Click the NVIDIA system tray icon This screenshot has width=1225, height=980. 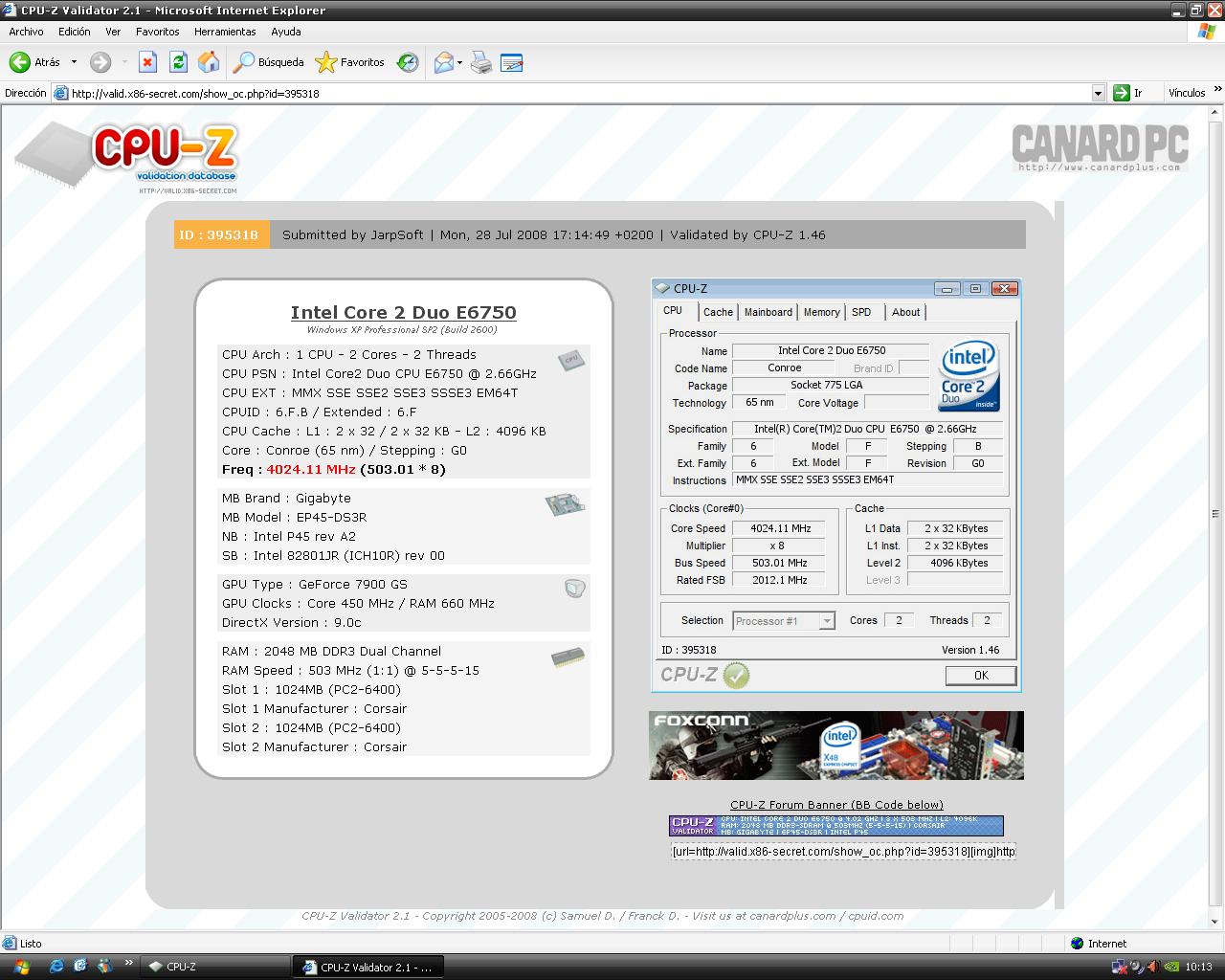(x=1169, y=967)
